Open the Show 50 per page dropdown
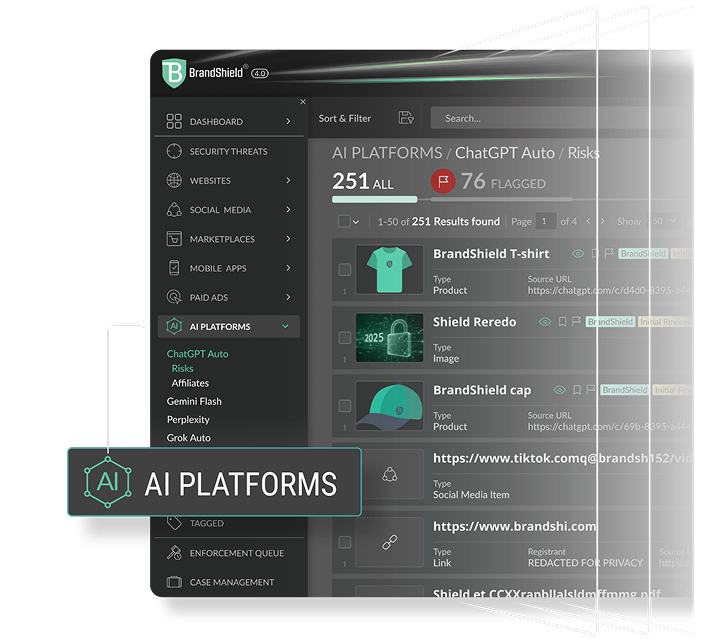 point(664,221)
